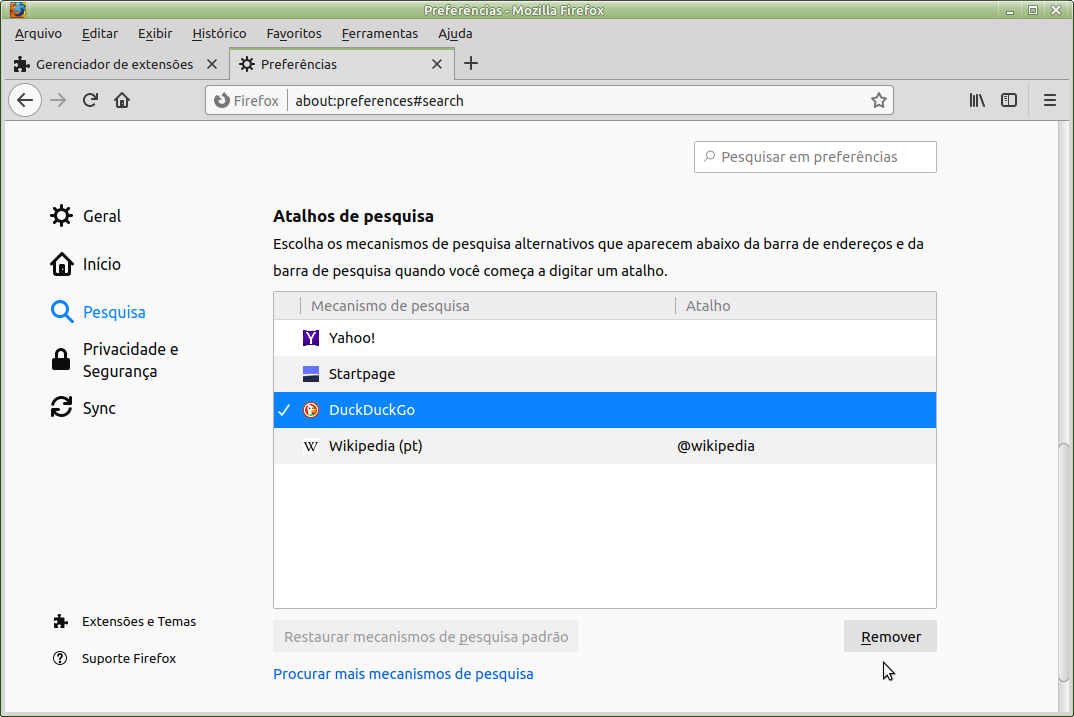Select the Startpage engine name
Viewport: 1074px width, 717px height.
[362, 374]
